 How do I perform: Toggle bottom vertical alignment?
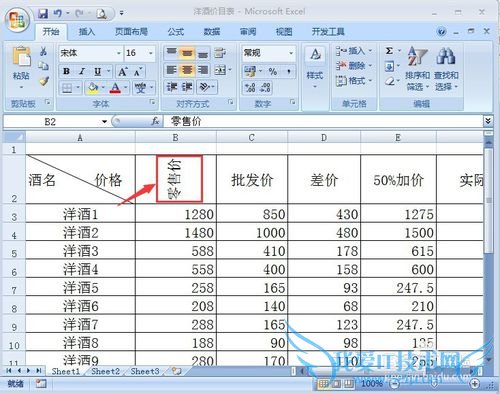[203, 53]
